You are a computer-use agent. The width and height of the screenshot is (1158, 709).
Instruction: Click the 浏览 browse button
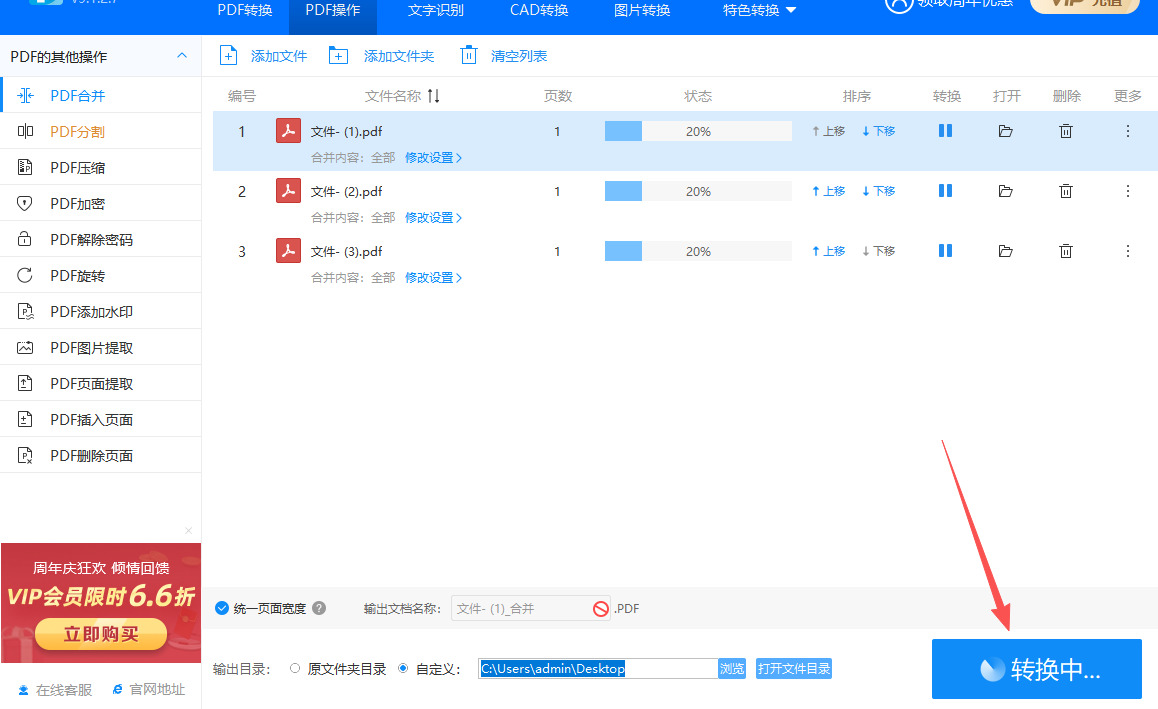(x=732, y=668)
